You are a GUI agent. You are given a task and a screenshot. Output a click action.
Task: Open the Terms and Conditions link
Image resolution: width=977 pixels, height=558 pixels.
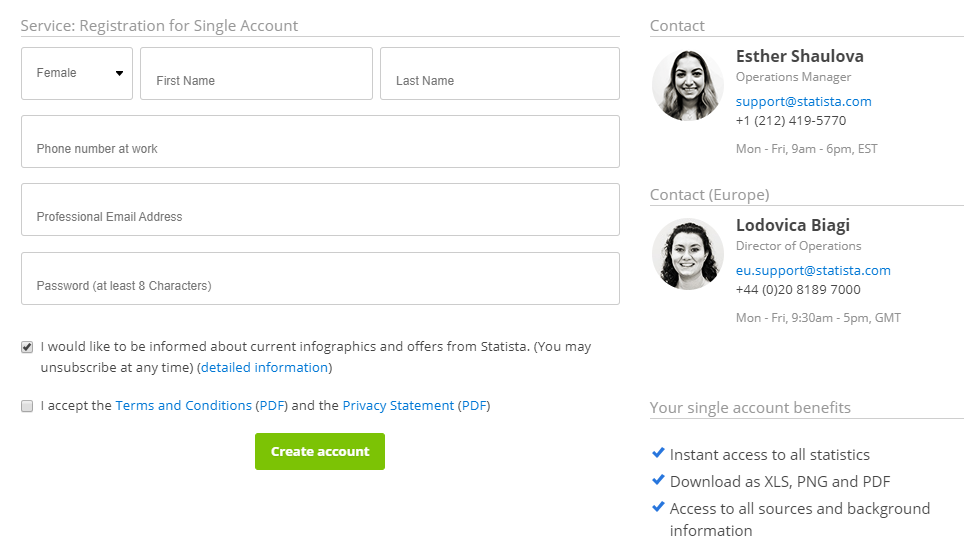point(184,405)
